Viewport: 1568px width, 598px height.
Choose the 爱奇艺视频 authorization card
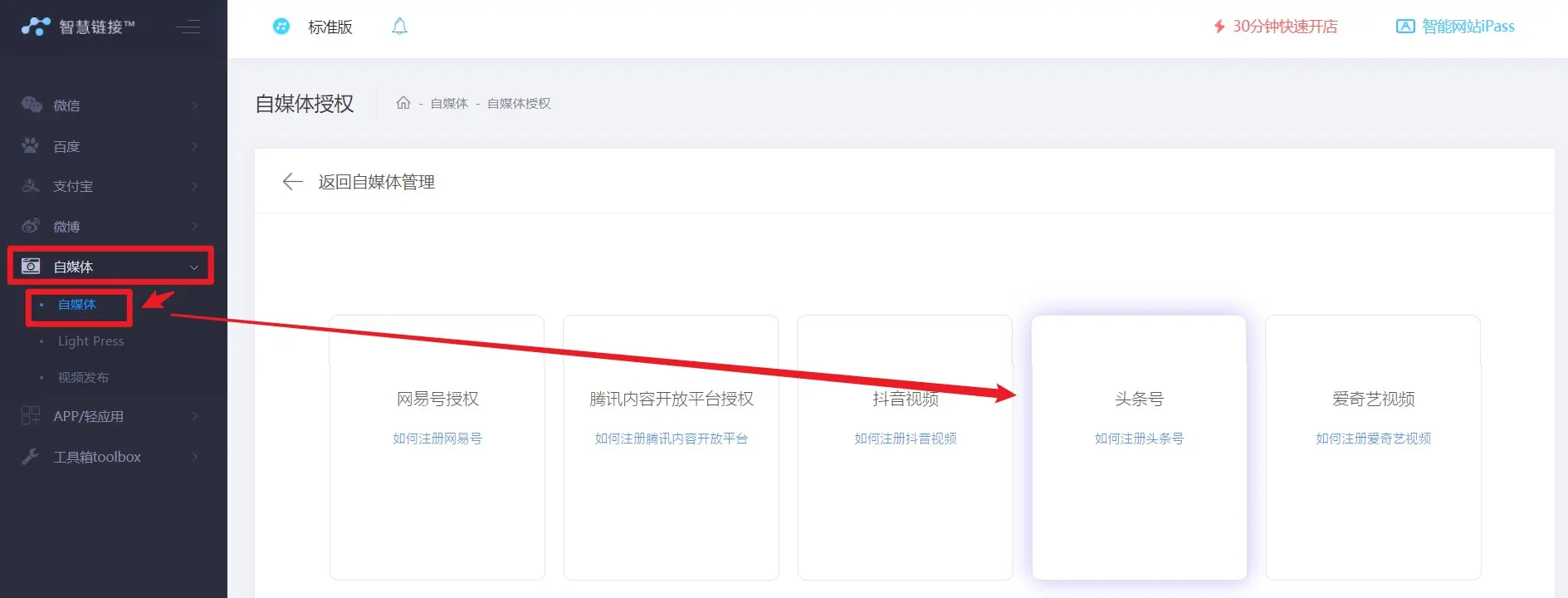(1373, 399)
